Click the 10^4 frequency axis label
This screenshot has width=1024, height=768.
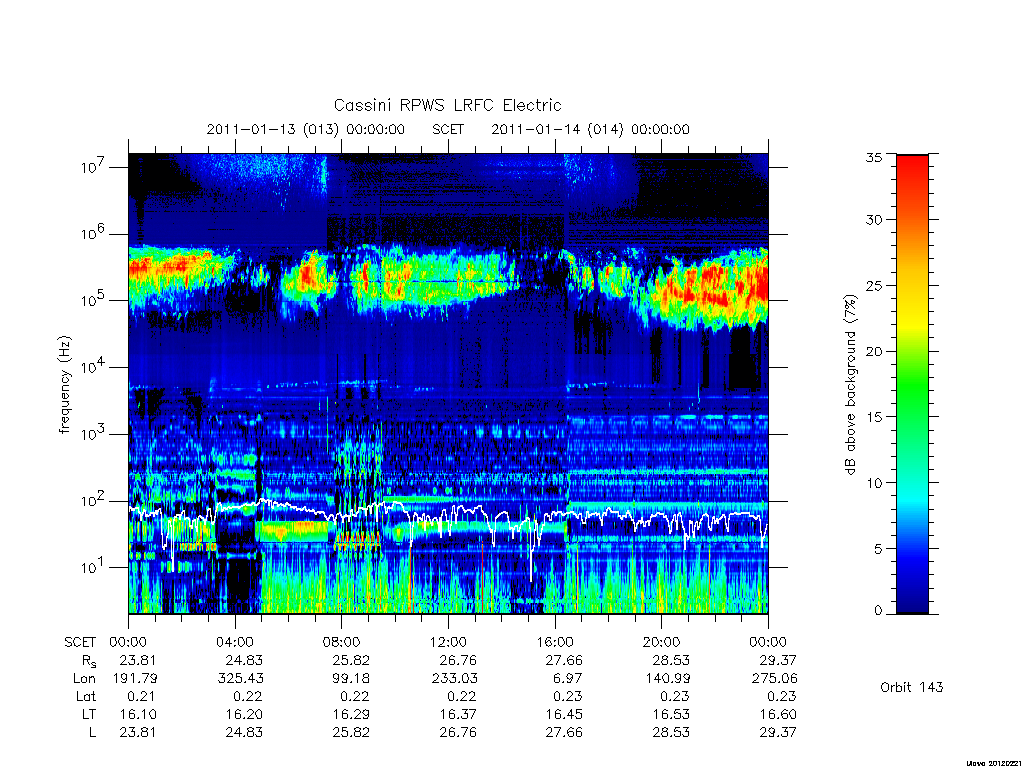point(94,367)
